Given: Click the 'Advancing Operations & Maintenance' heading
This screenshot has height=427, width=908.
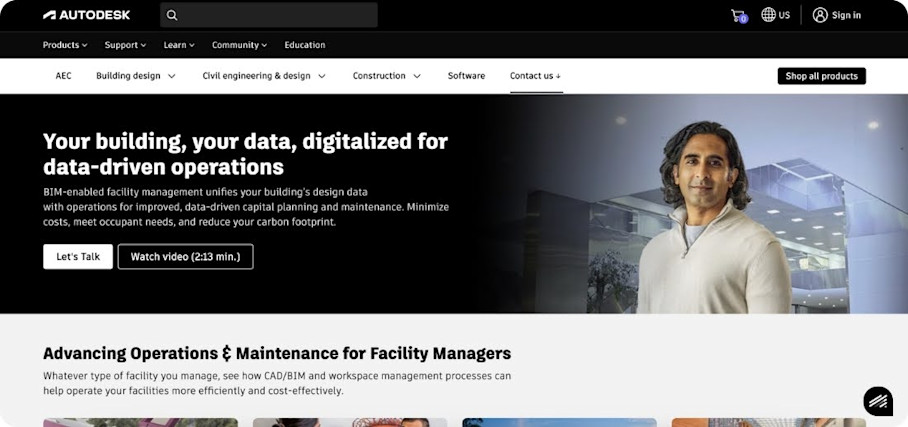Looking at the screenshot, I should [277, 353].
